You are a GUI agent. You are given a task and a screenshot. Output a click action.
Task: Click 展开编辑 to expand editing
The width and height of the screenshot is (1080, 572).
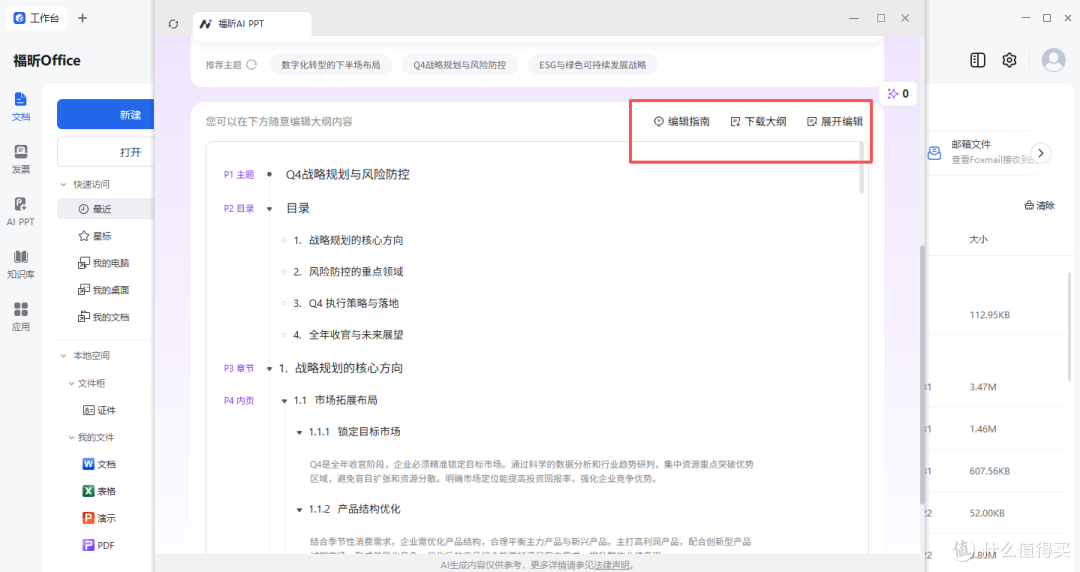(x=834, y=121)
